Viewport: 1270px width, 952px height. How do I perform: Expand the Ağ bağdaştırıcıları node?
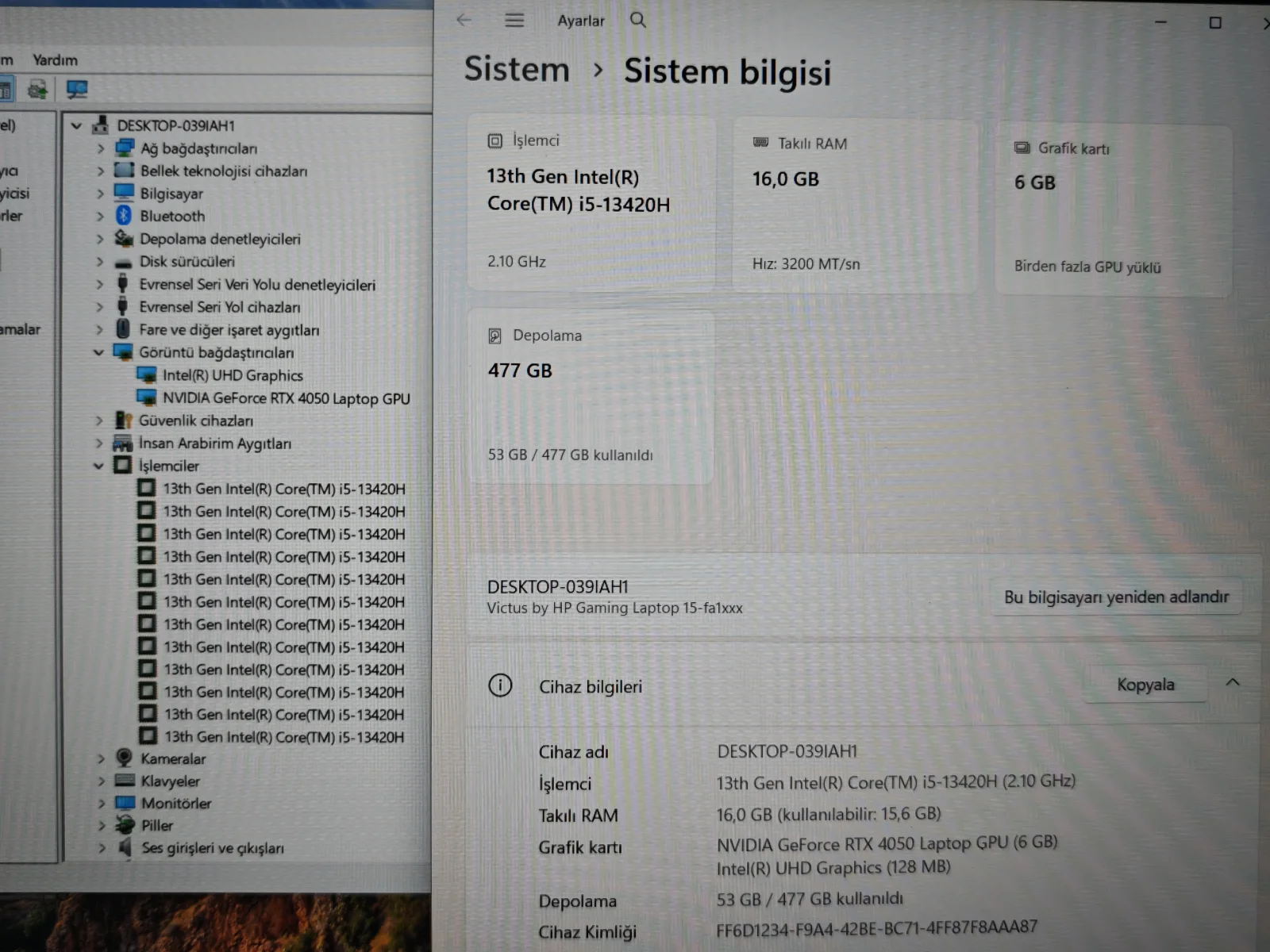click(x=100, y=148)
